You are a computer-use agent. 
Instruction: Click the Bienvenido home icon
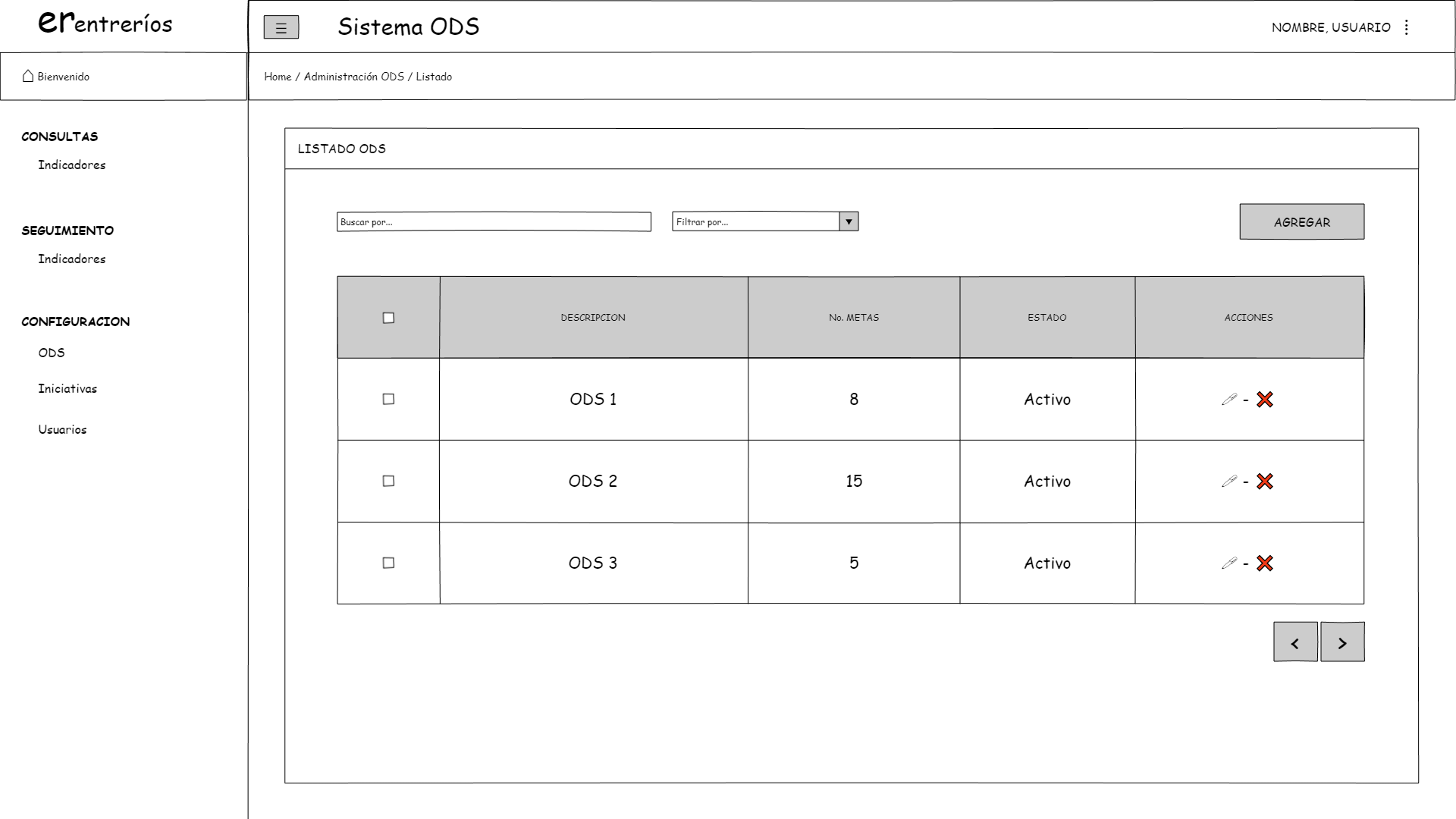click(x=28, y=76)
